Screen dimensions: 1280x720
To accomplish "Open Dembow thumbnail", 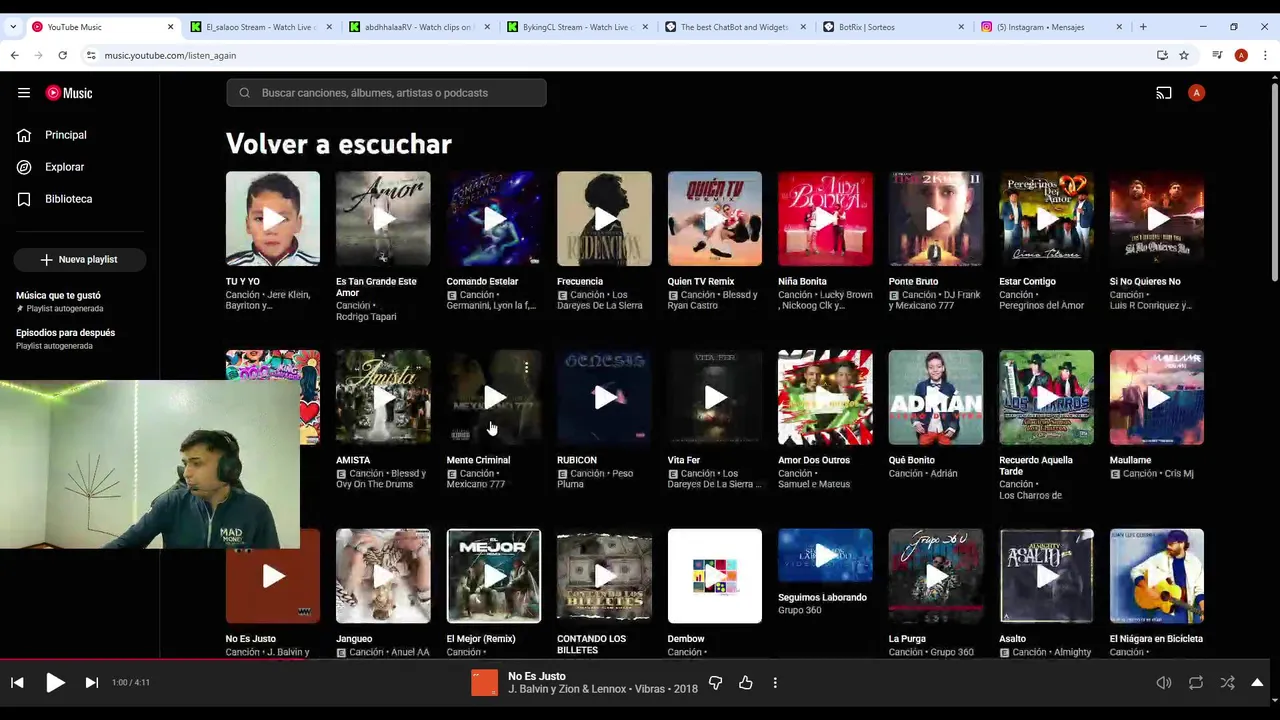I will coord(715,576).
